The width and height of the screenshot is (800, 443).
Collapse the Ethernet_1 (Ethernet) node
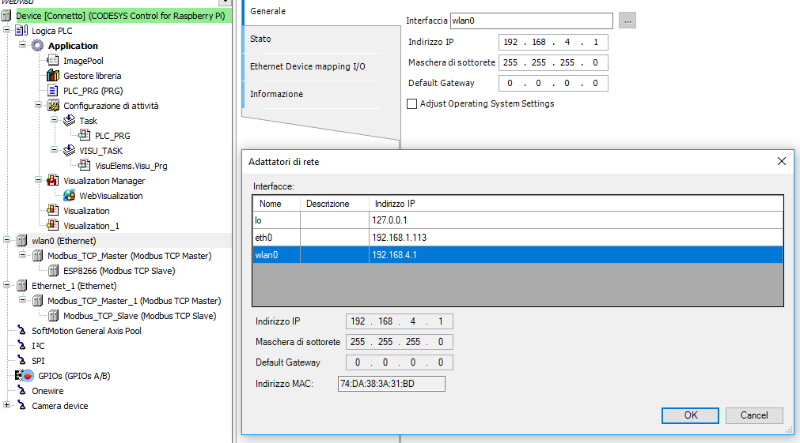coord(6,285)
